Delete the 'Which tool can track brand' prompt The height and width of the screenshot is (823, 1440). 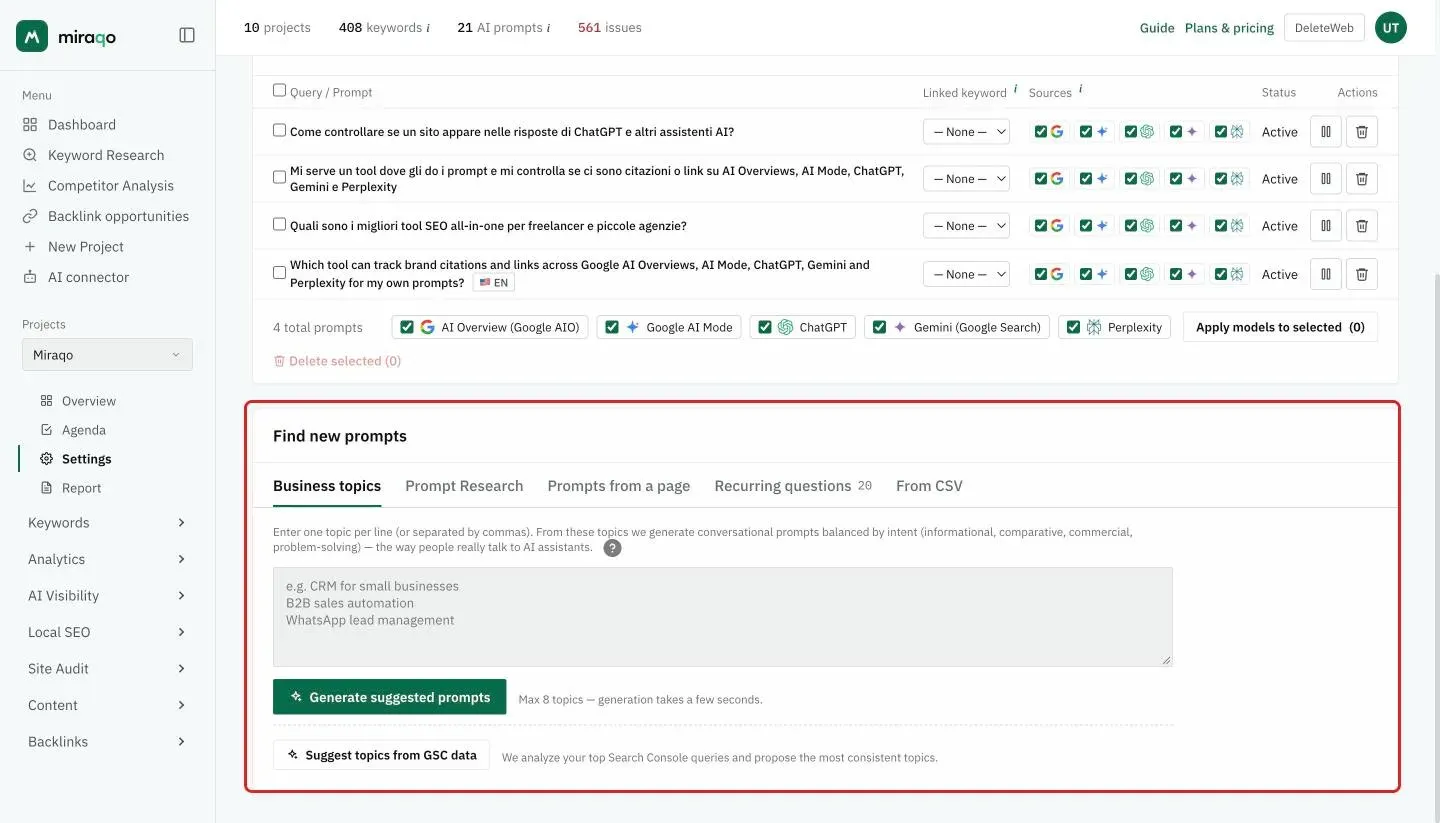pyautogui.click(x=1361, y=274)
